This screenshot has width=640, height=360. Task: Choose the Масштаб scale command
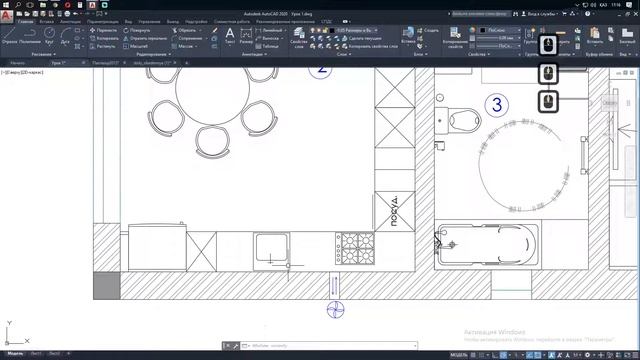coord(136,46)
